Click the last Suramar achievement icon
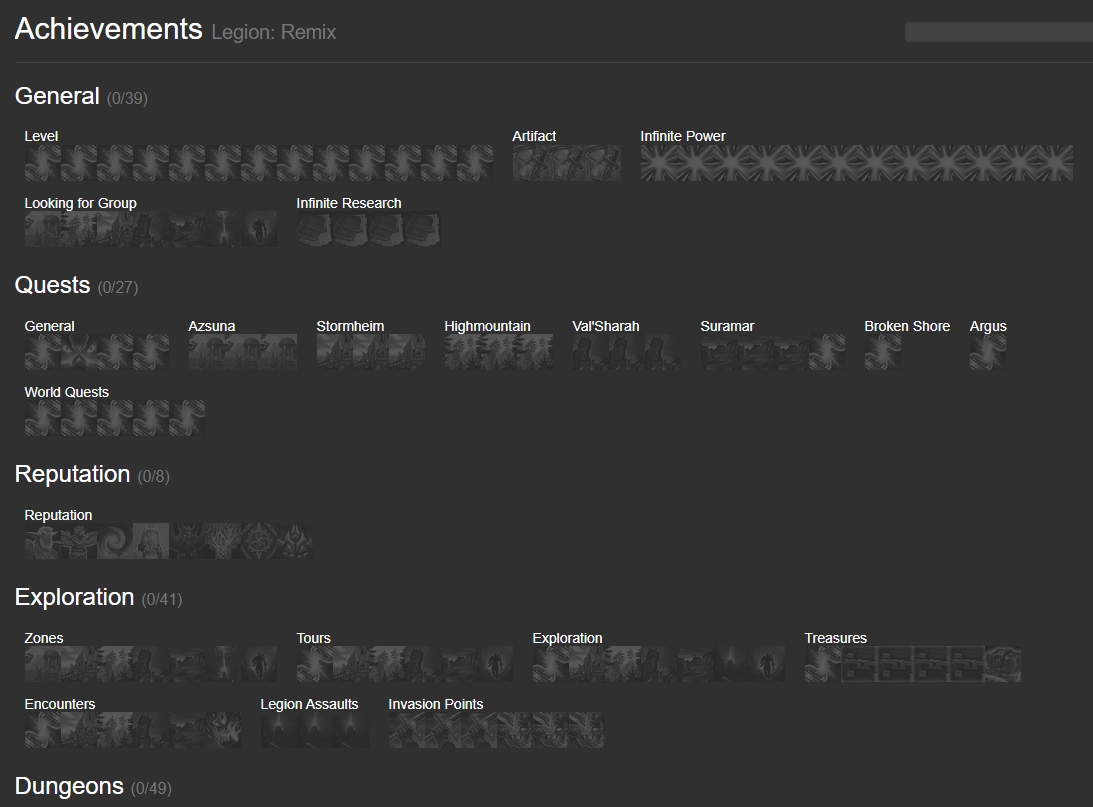 (827, 352)
